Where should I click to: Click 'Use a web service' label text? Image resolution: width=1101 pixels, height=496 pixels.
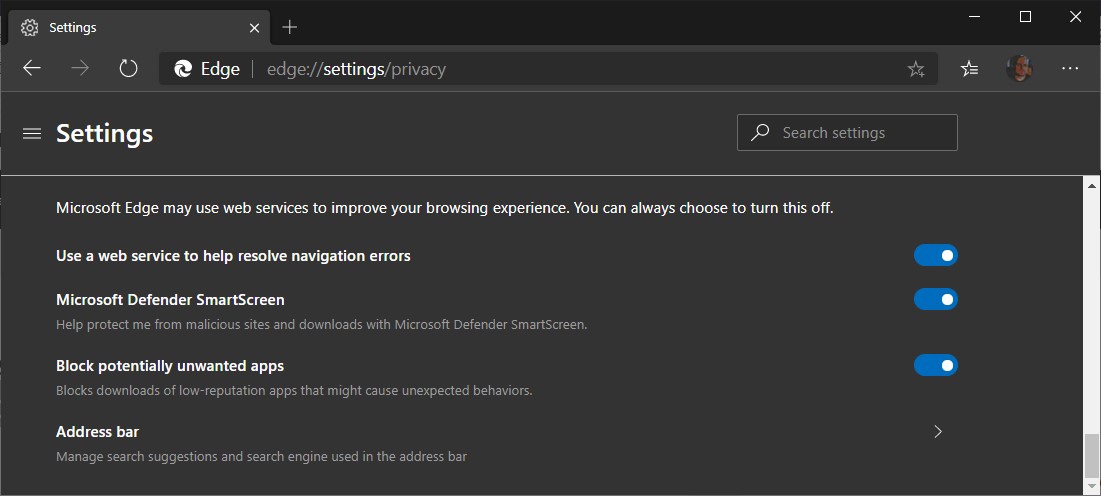click(233, 256)
